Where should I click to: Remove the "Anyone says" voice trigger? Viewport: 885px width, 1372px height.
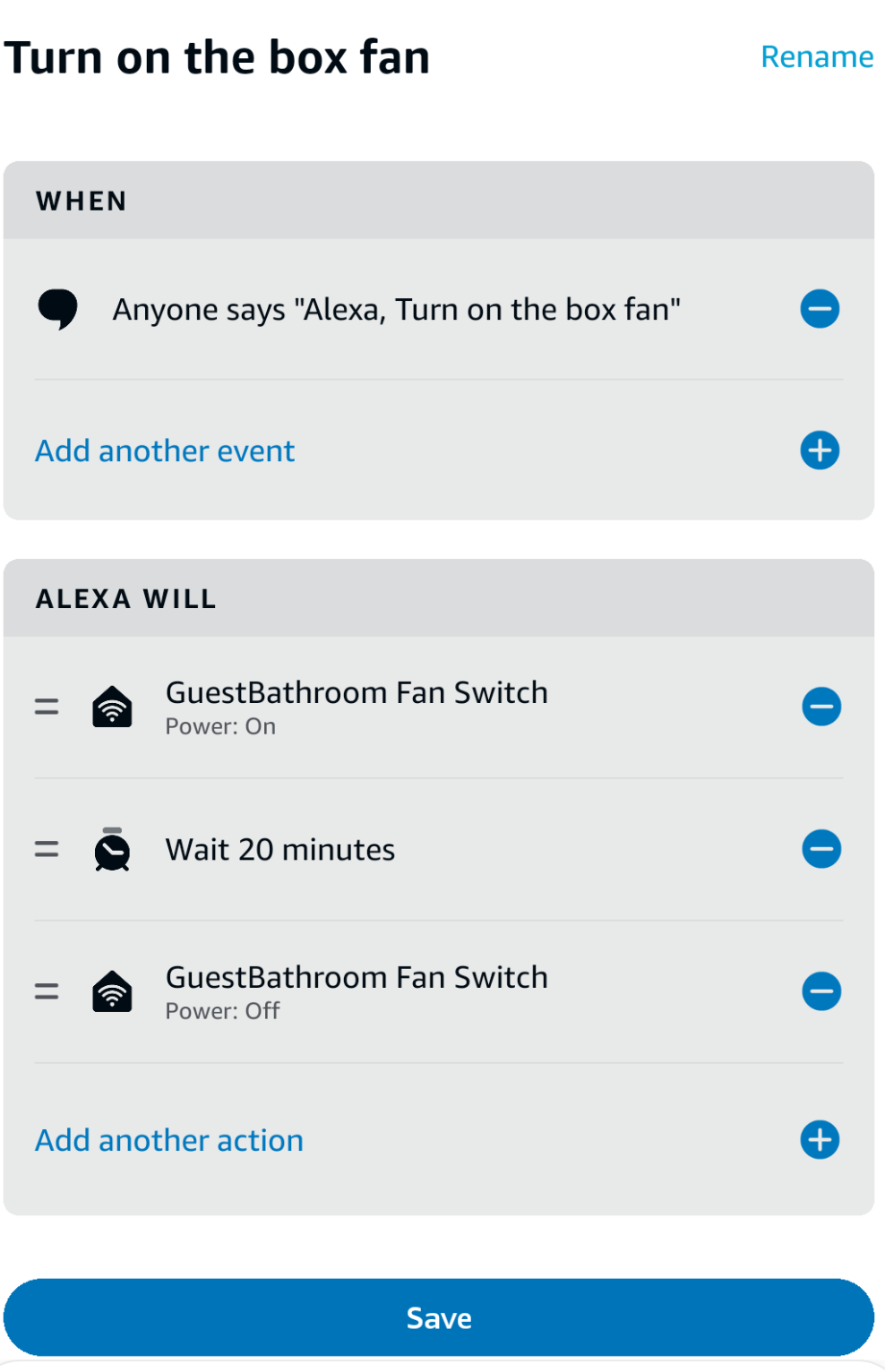pos(819,309)
